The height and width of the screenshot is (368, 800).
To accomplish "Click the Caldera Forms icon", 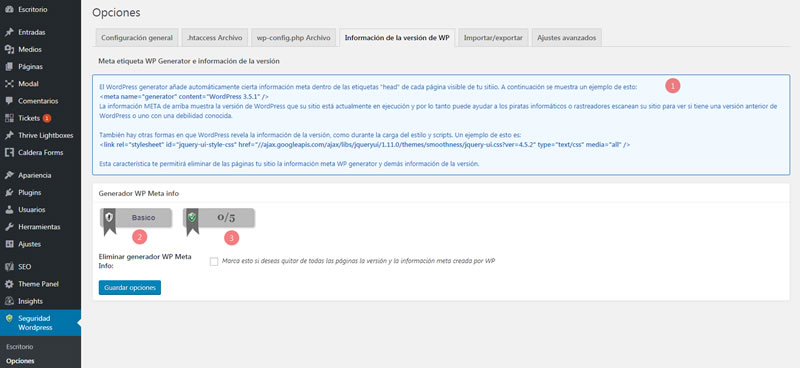I will pos(9,152).
